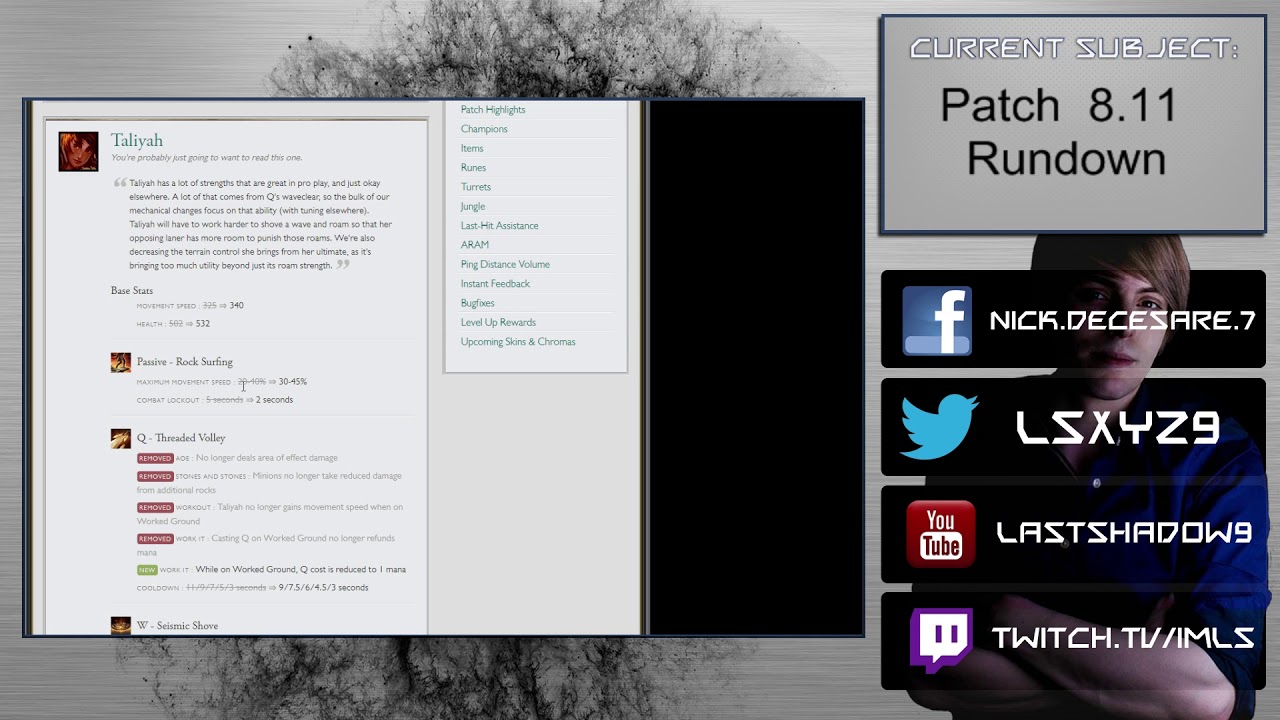
Task: Click the Facebook logo icon
Action: pyautogui.click(x=936, y=320)
